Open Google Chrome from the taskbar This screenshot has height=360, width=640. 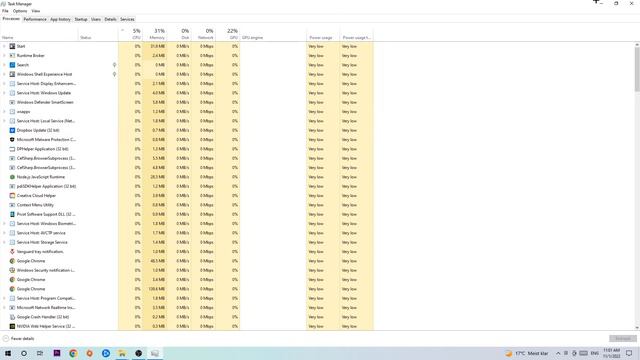point(73,353)
